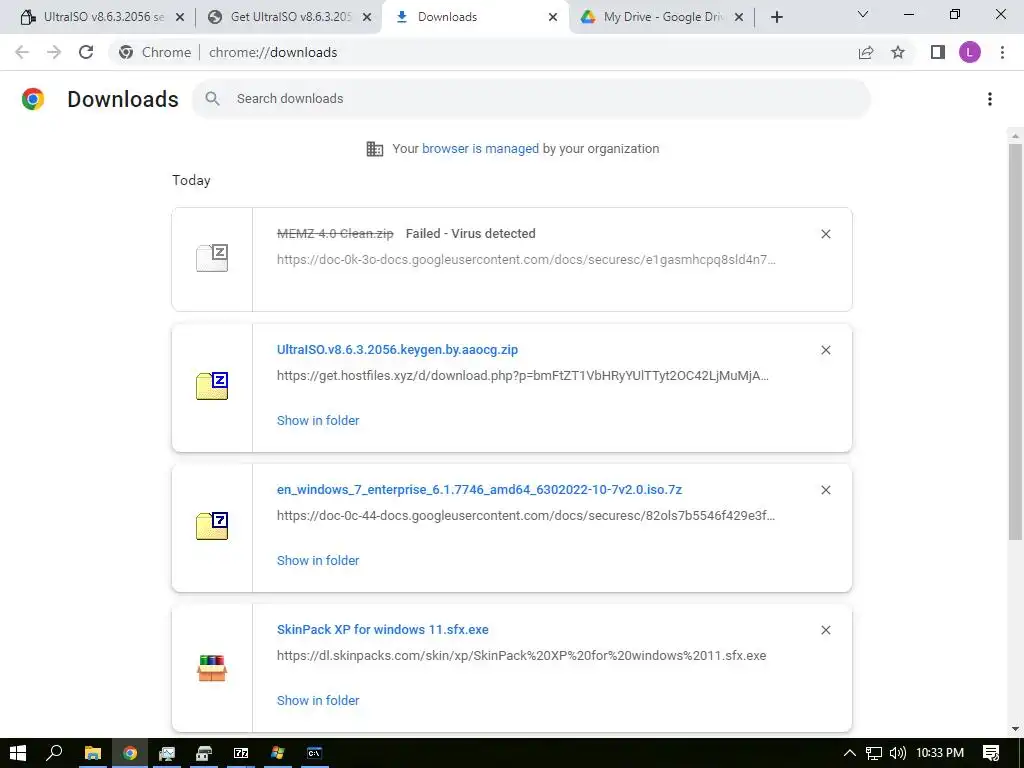Open the 'browser is managed' link

(480, 149)
